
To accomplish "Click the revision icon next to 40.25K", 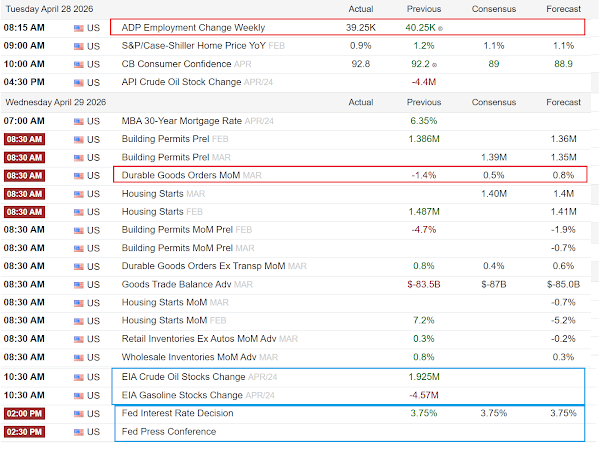I will pyautogui.click(x=440, y=29).
